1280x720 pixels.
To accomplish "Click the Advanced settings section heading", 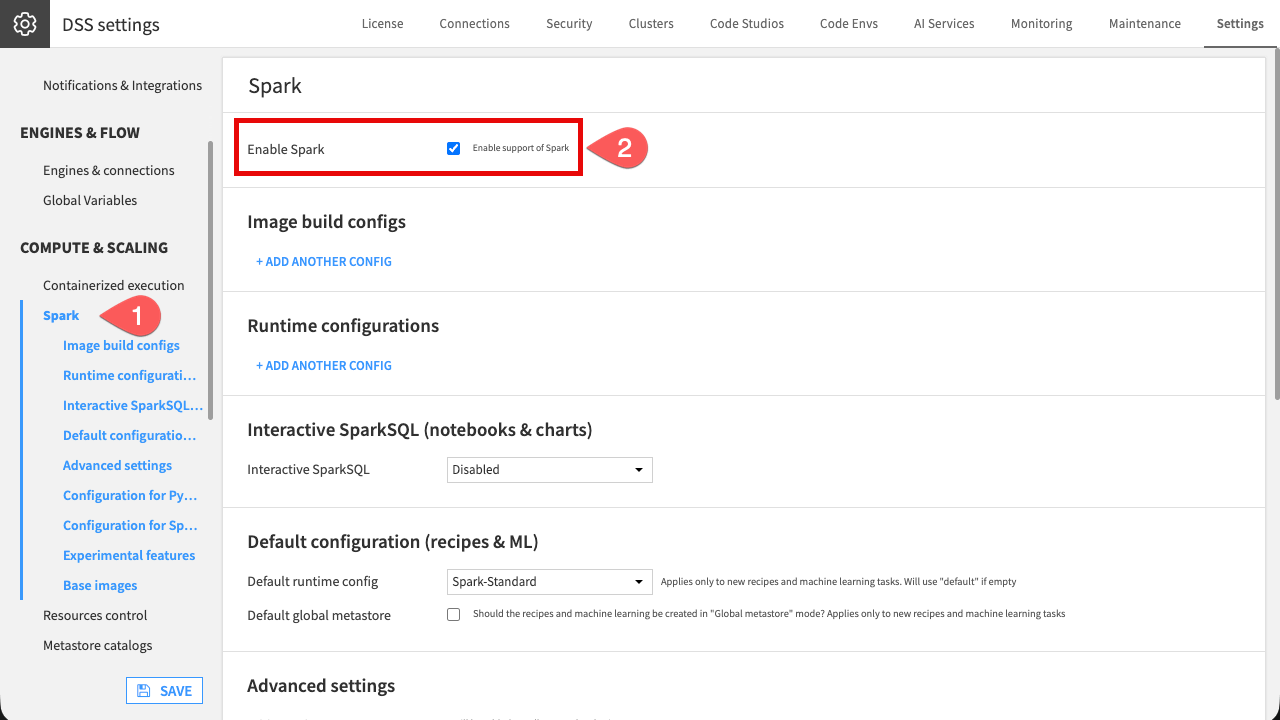I will pyautogui.click(x=321, y=685).
